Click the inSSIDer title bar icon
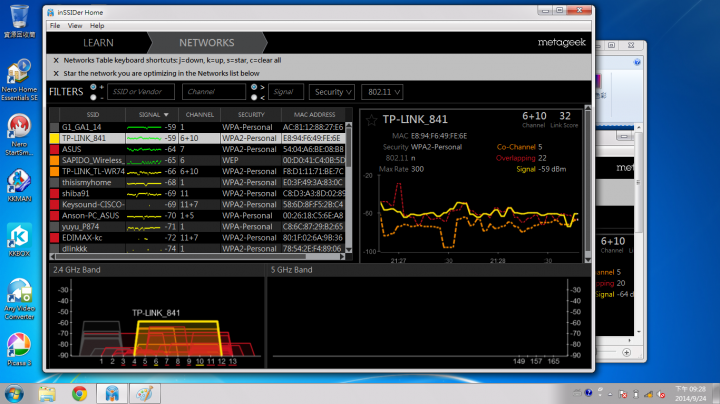720x404 pixels. tap(51, 12)
